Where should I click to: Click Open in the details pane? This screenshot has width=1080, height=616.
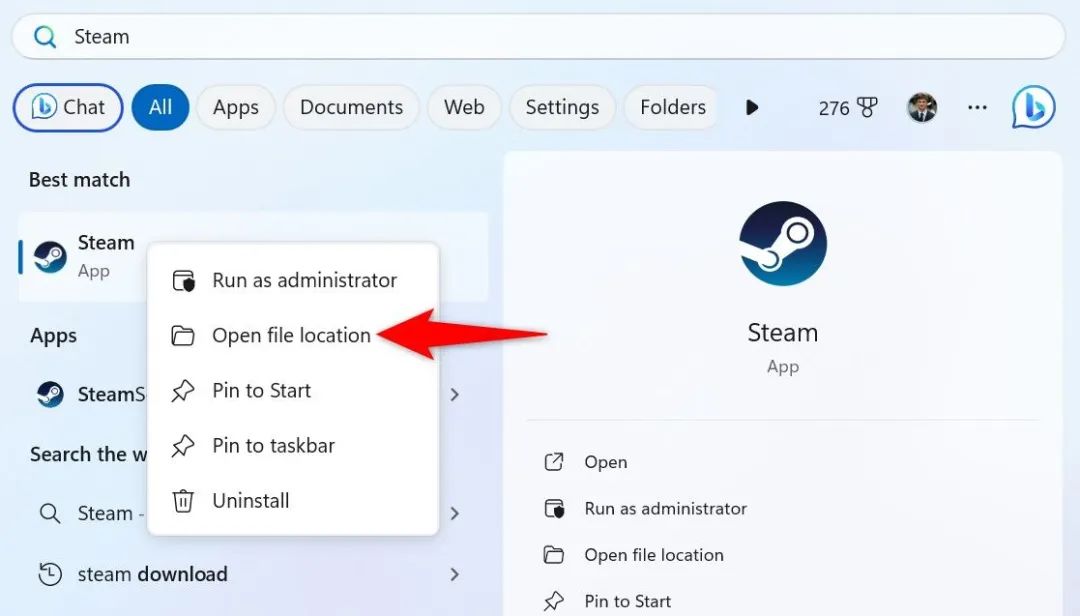(605, 462)
